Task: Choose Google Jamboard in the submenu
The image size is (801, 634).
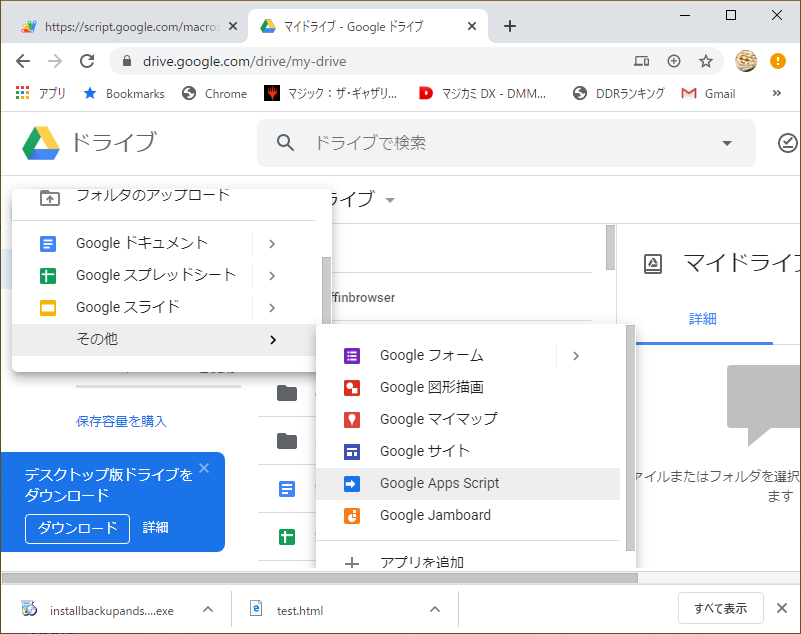Action: tap(468, 515)
